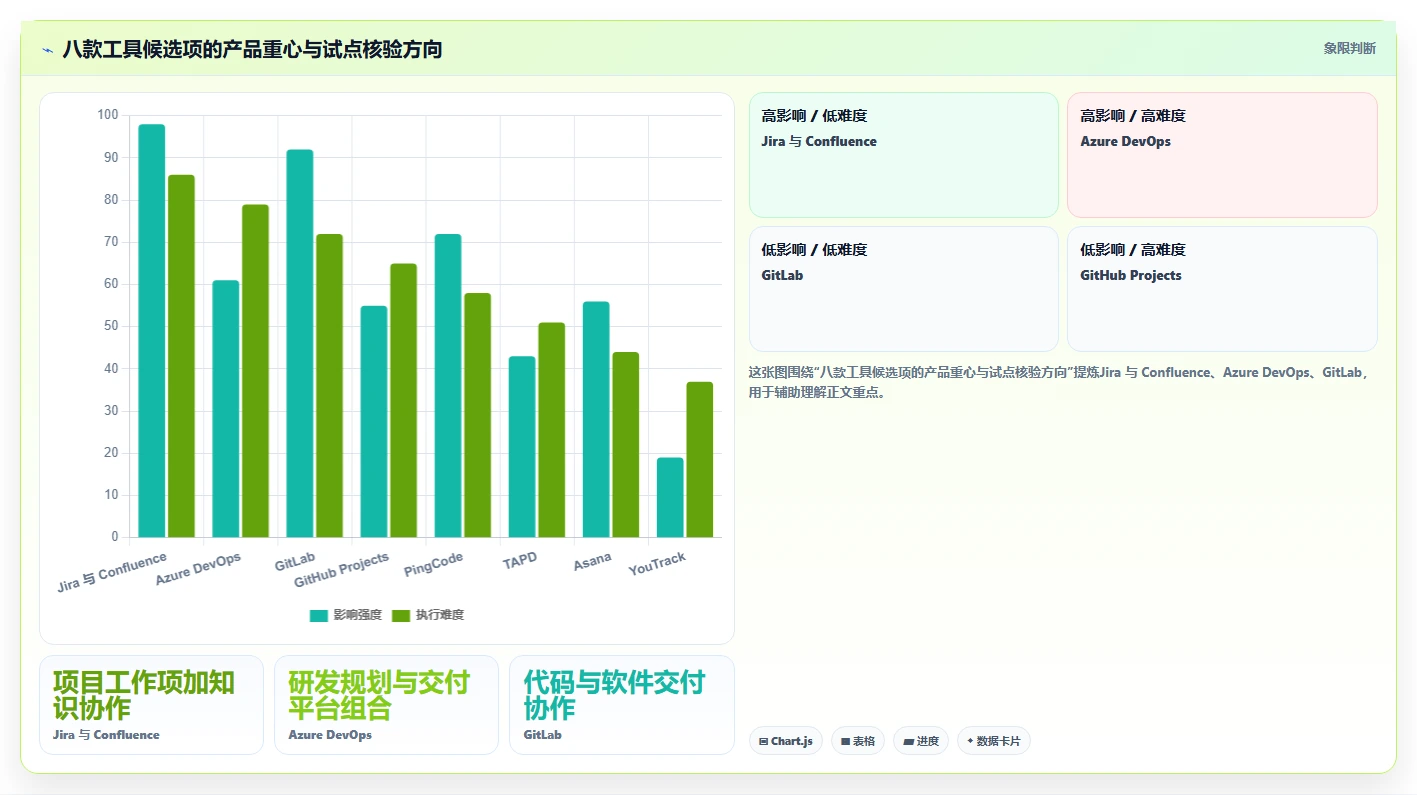Toggle the 执行难度 legend entry
The width and height of the screenshot is (1417, 795).
pos(428,615)
